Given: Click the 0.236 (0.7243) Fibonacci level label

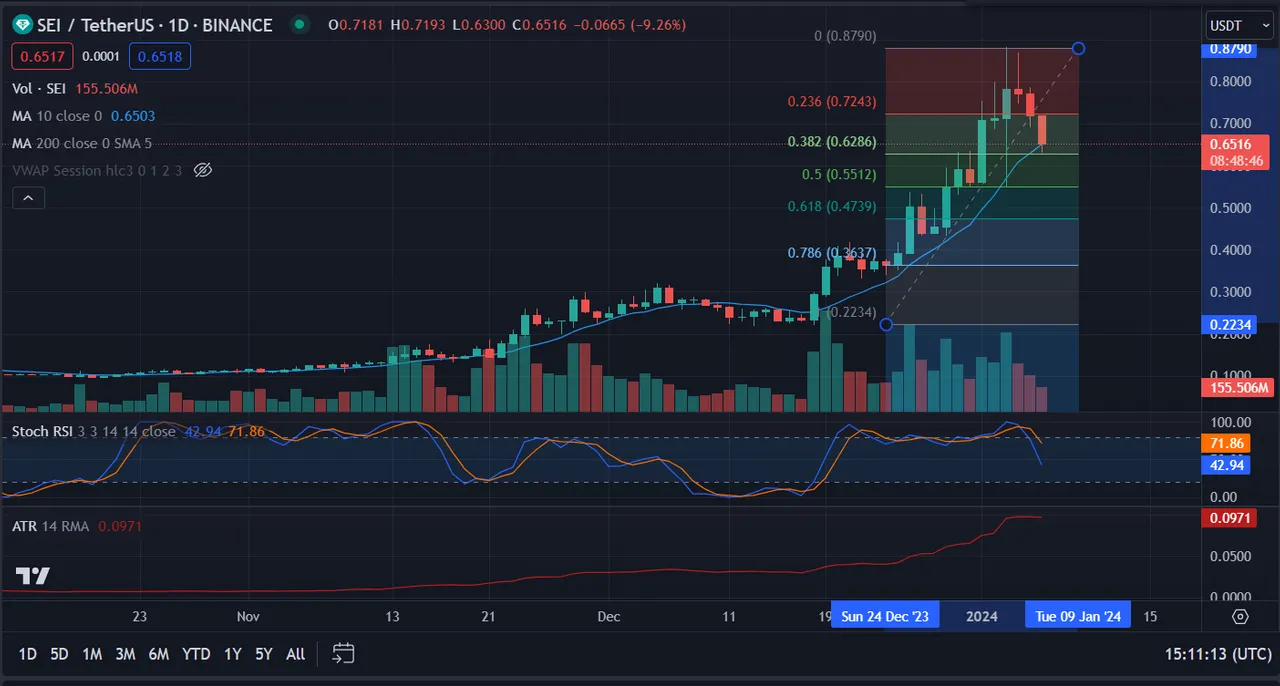Looking at the screenshot, I should click(832, 102).
